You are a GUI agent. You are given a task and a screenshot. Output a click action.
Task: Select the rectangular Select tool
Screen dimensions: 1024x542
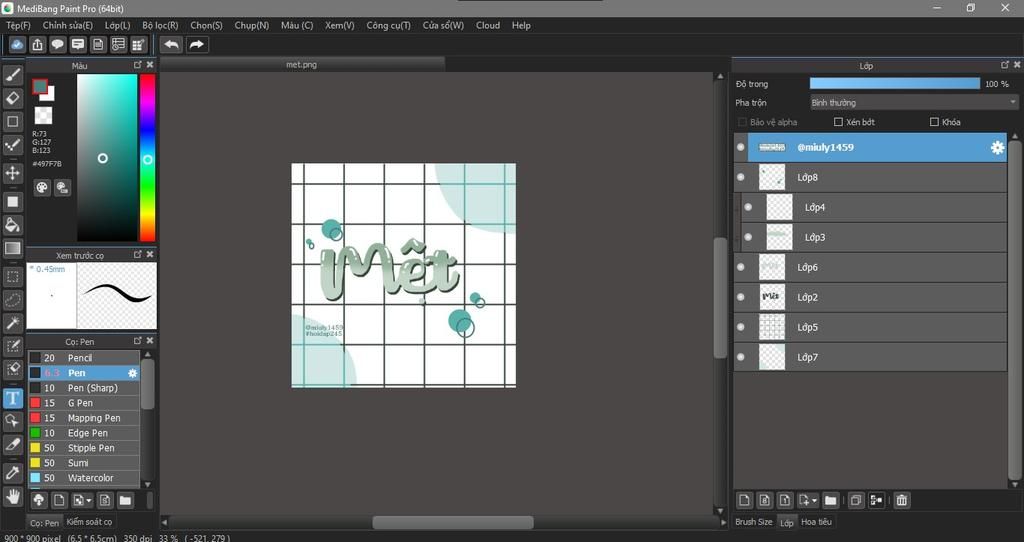pos(12,276)
